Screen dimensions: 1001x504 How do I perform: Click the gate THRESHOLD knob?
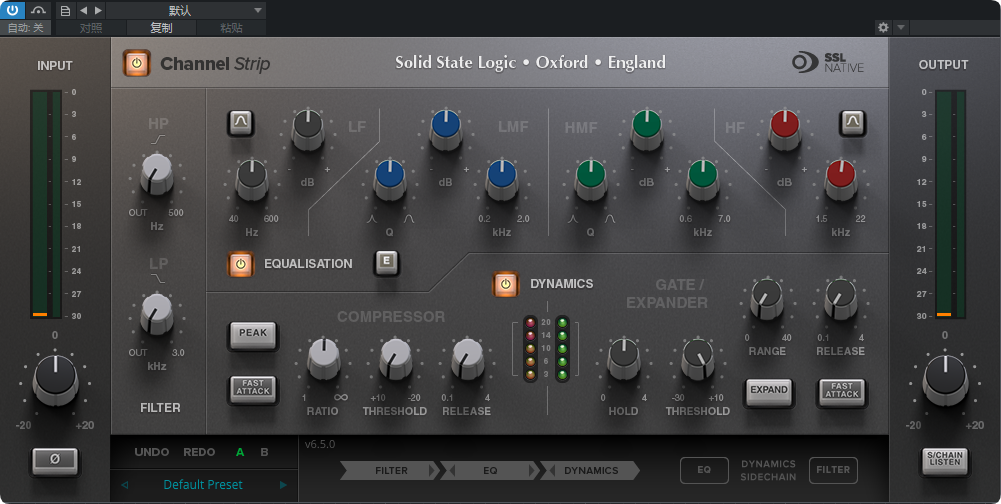698,358
